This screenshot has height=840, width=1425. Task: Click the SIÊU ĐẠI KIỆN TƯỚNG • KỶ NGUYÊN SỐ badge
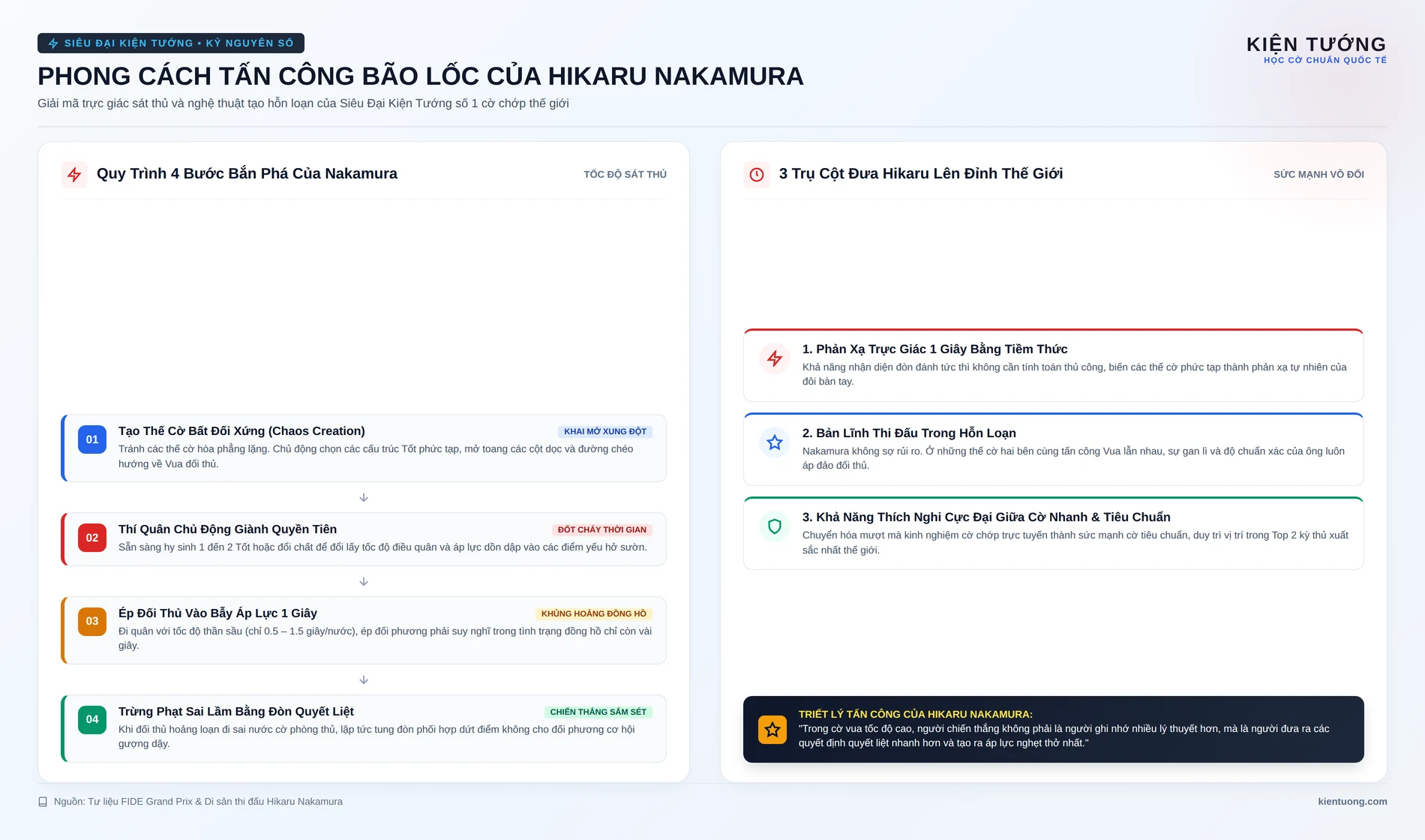[171, 43]
